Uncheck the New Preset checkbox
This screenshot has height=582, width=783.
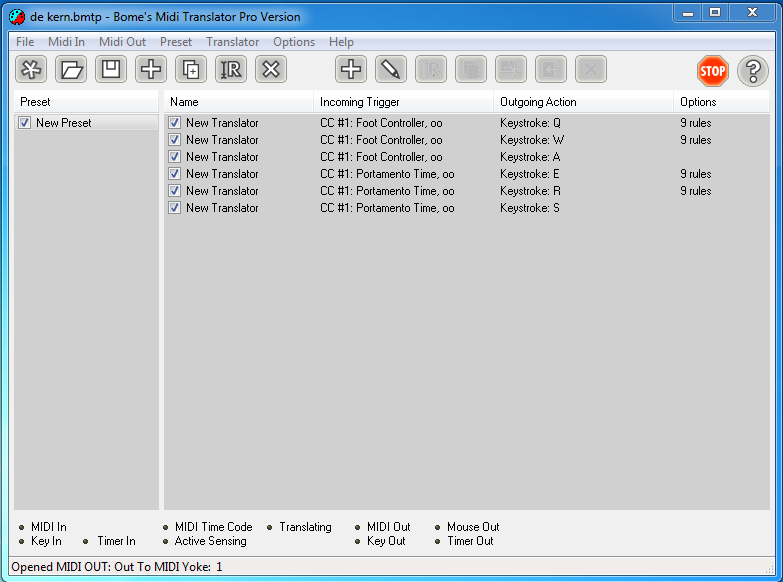[x=24, y=122]
